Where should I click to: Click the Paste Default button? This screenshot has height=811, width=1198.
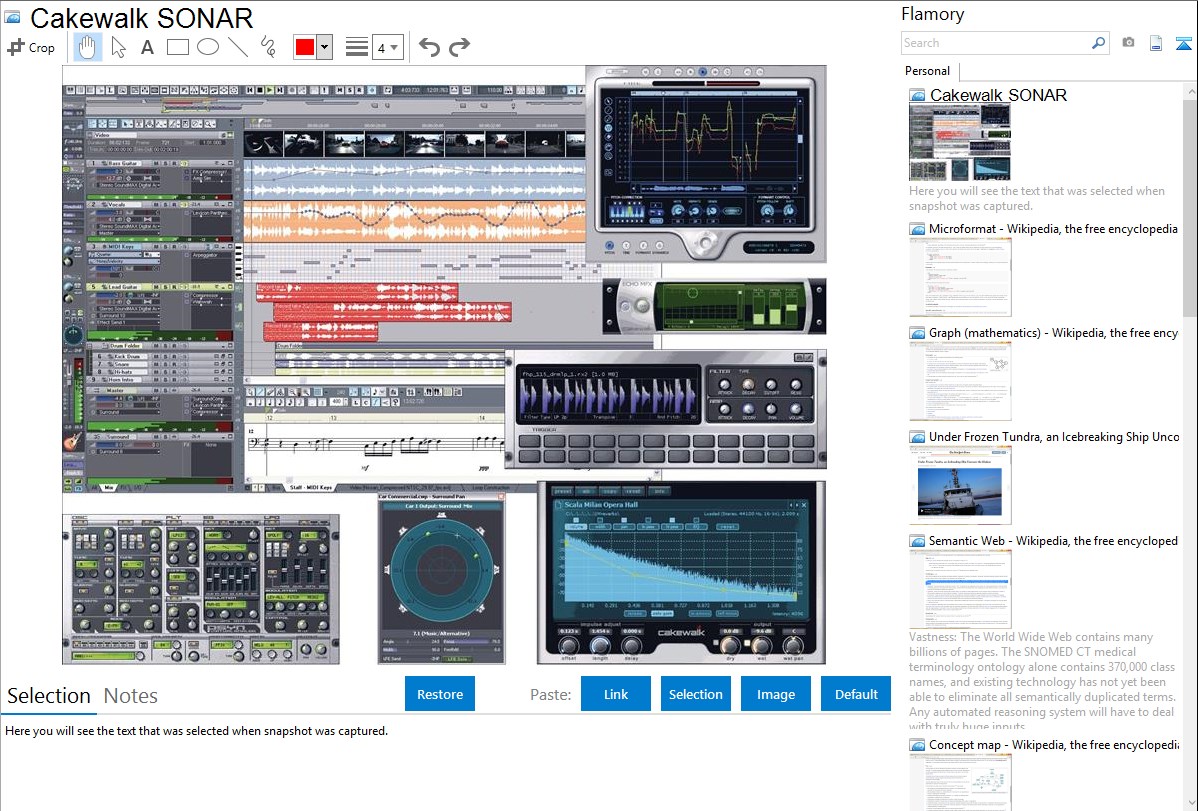point(856,694)
